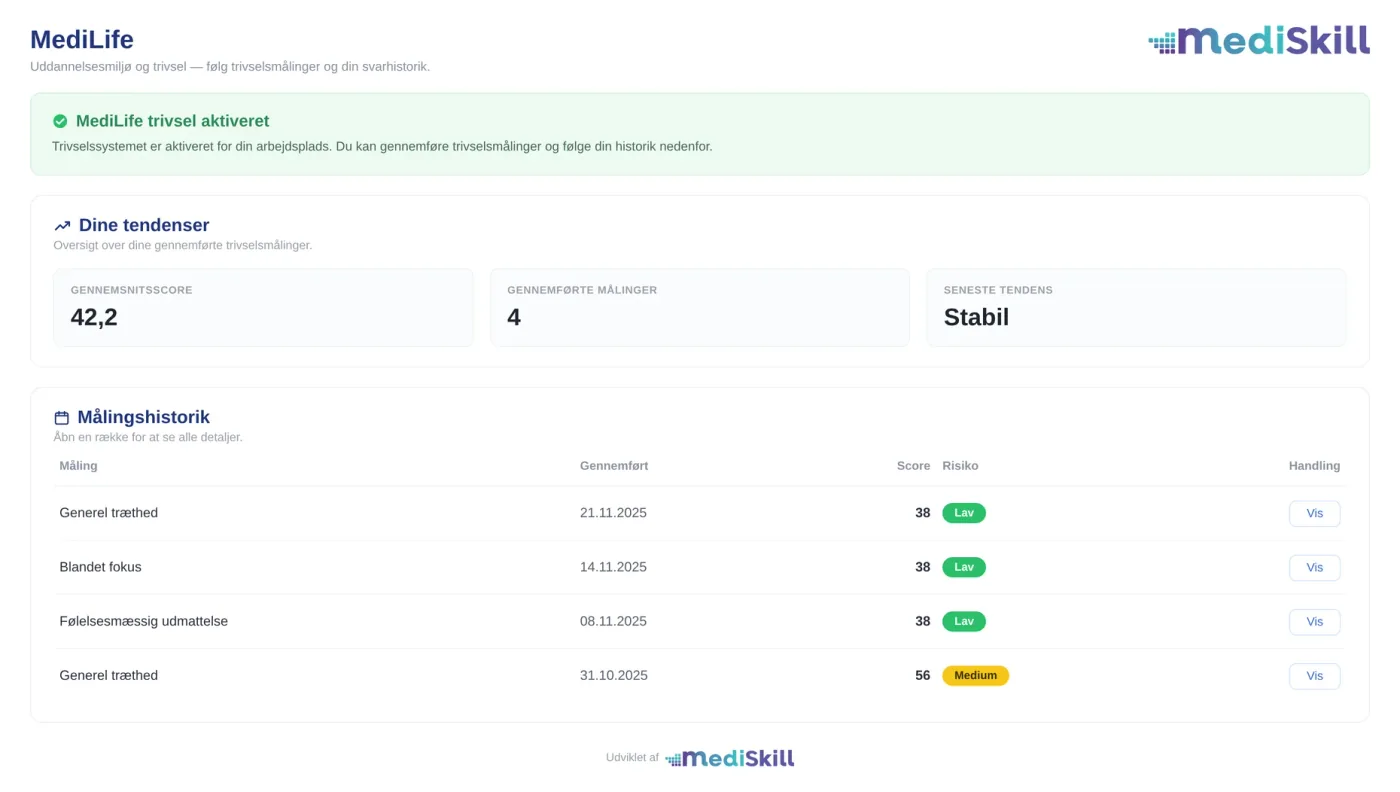Click the date 21.11.2025
Screen dimensions: 1400x792
click(x=613, y=513)
